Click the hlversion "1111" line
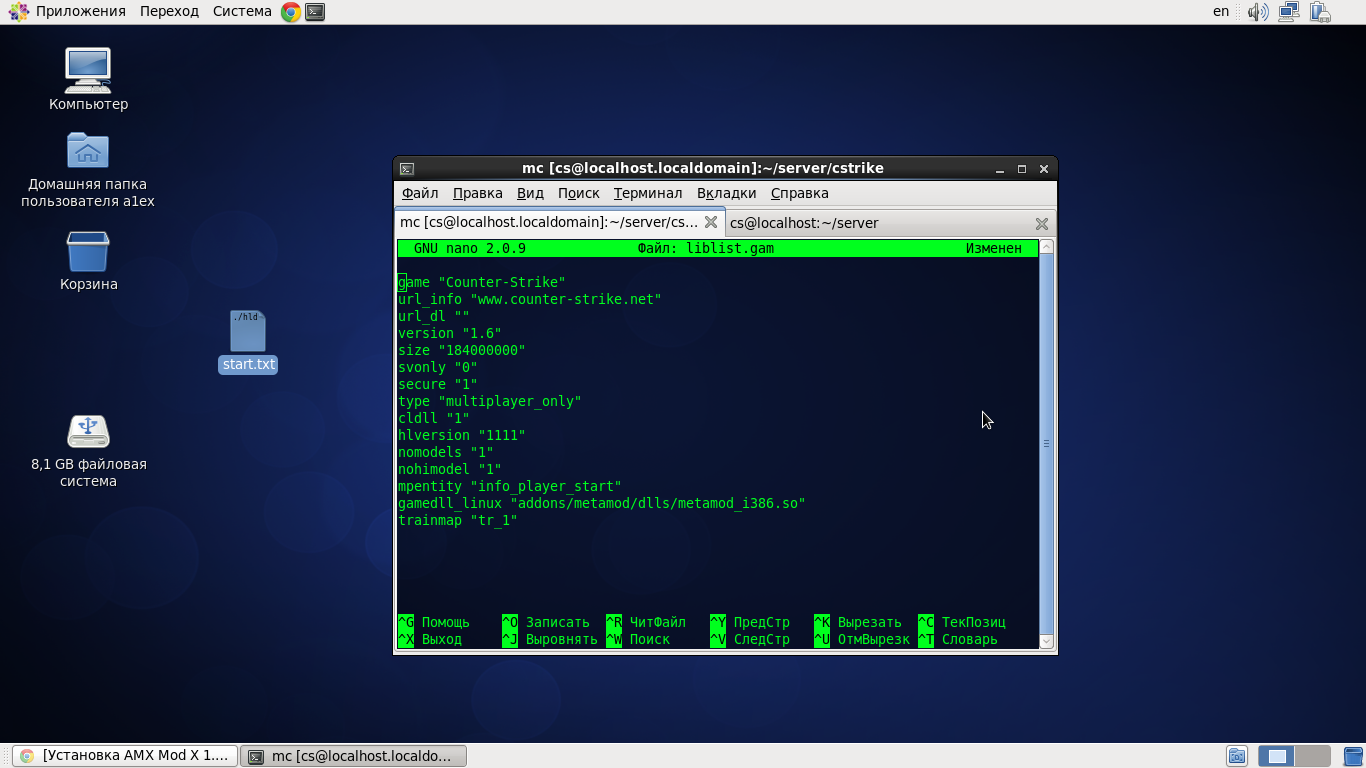The width and height of the screenshot is (1366, 768). 462,435
